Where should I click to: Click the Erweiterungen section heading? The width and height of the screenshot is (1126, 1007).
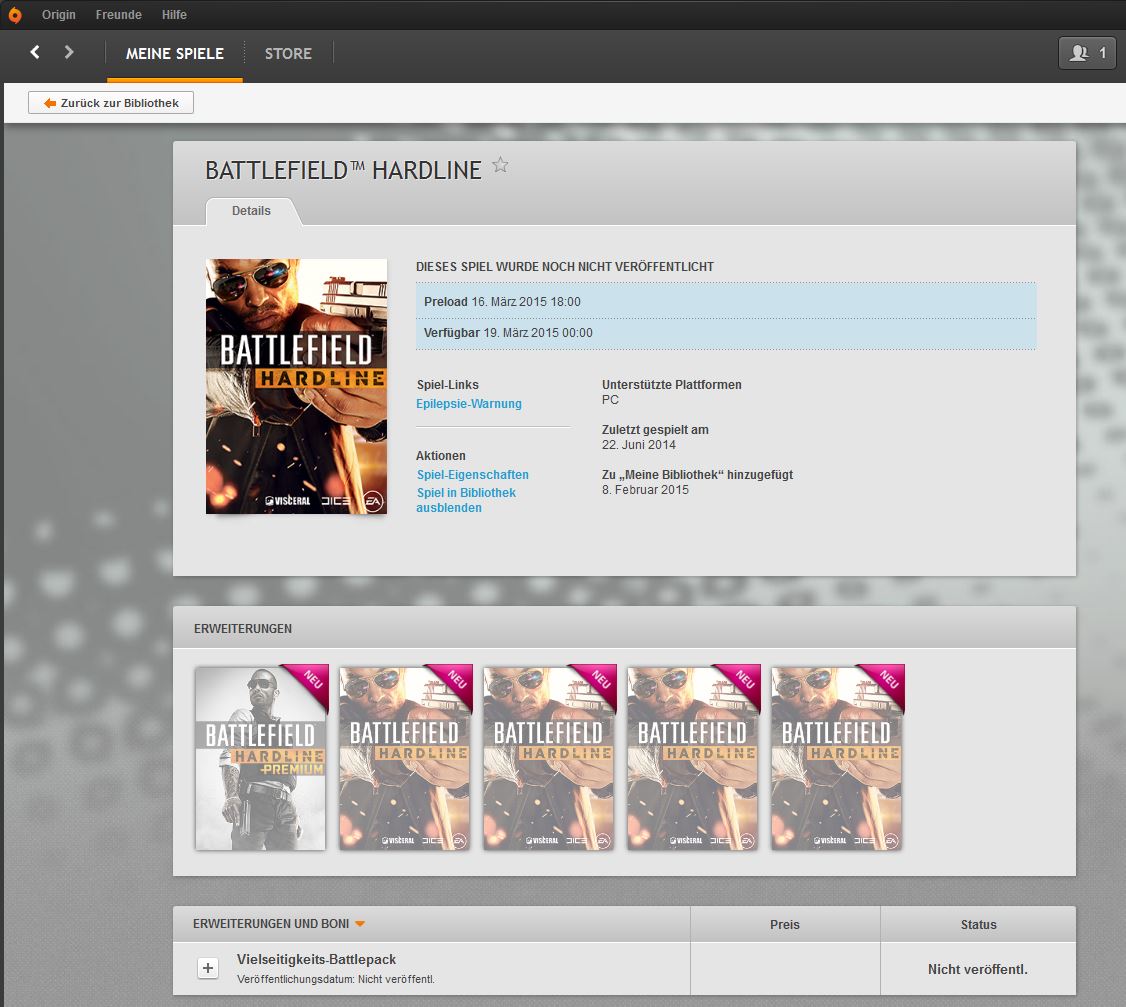(x=243, y=628)
